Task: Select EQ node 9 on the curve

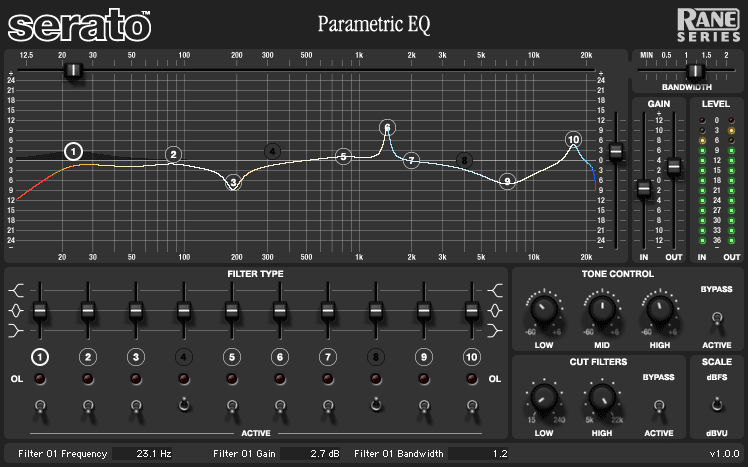Action: tap(508, 181)
